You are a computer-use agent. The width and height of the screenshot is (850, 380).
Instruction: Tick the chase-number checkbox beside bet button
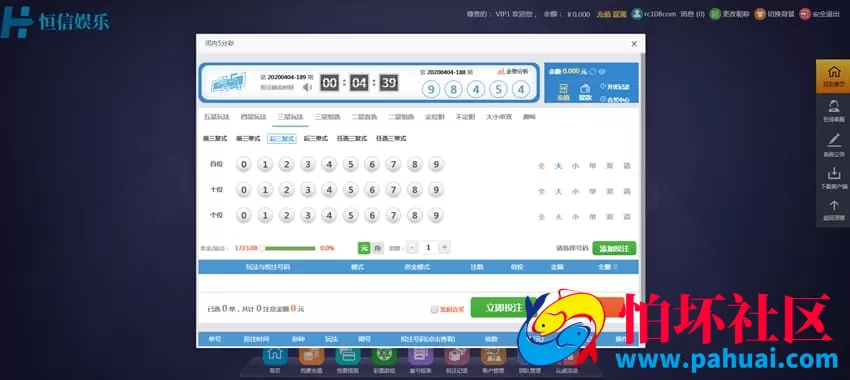(434, 310)
